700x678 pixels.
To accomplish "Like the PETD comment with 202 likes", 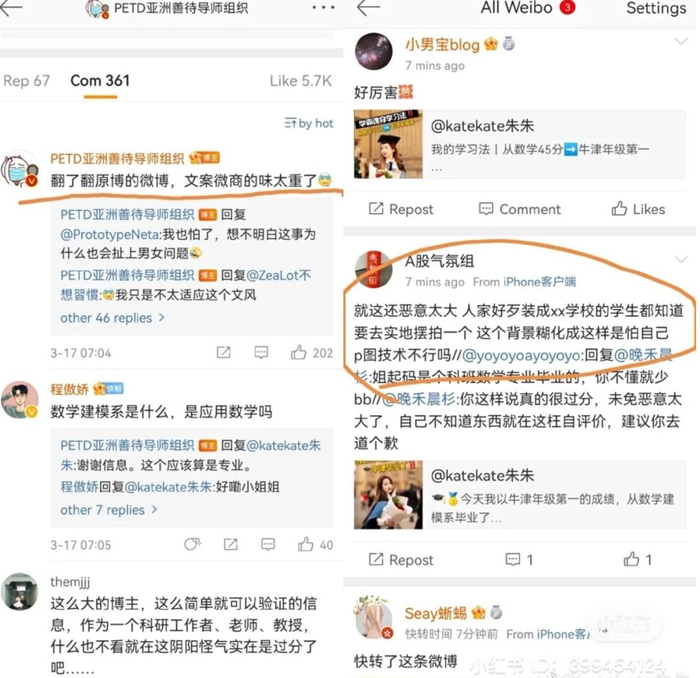I will click(312, 353).
